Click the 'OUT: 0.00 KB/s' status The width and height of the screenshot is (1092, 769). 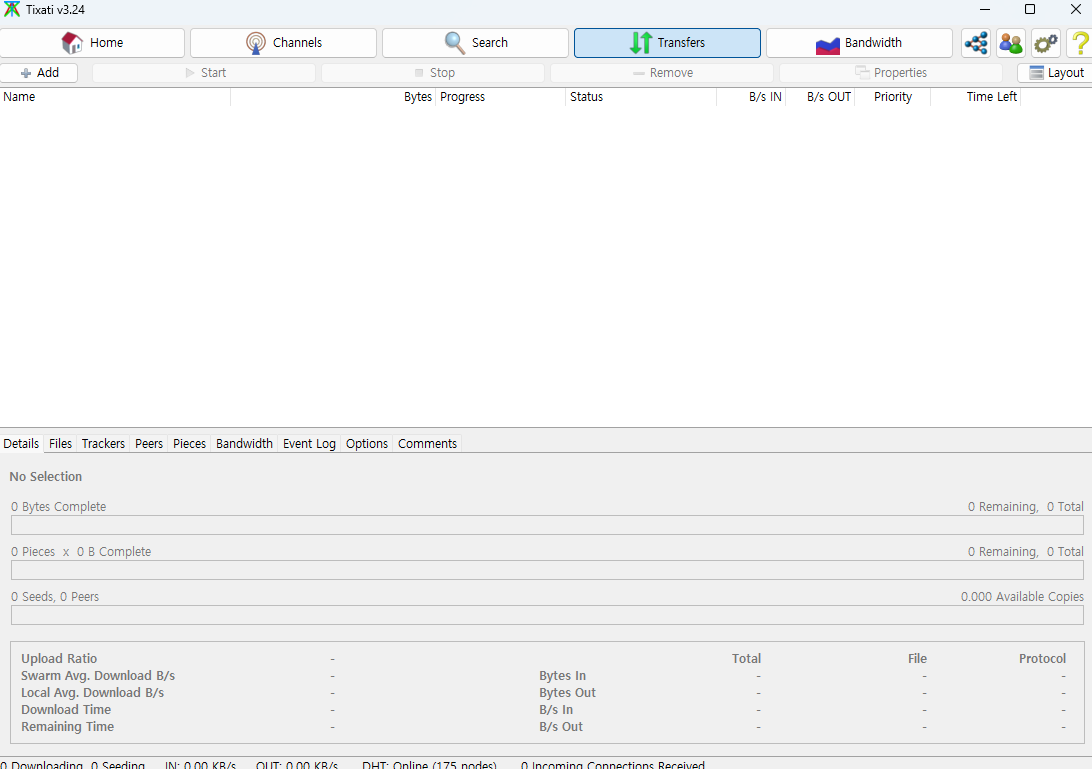point(297,763)
